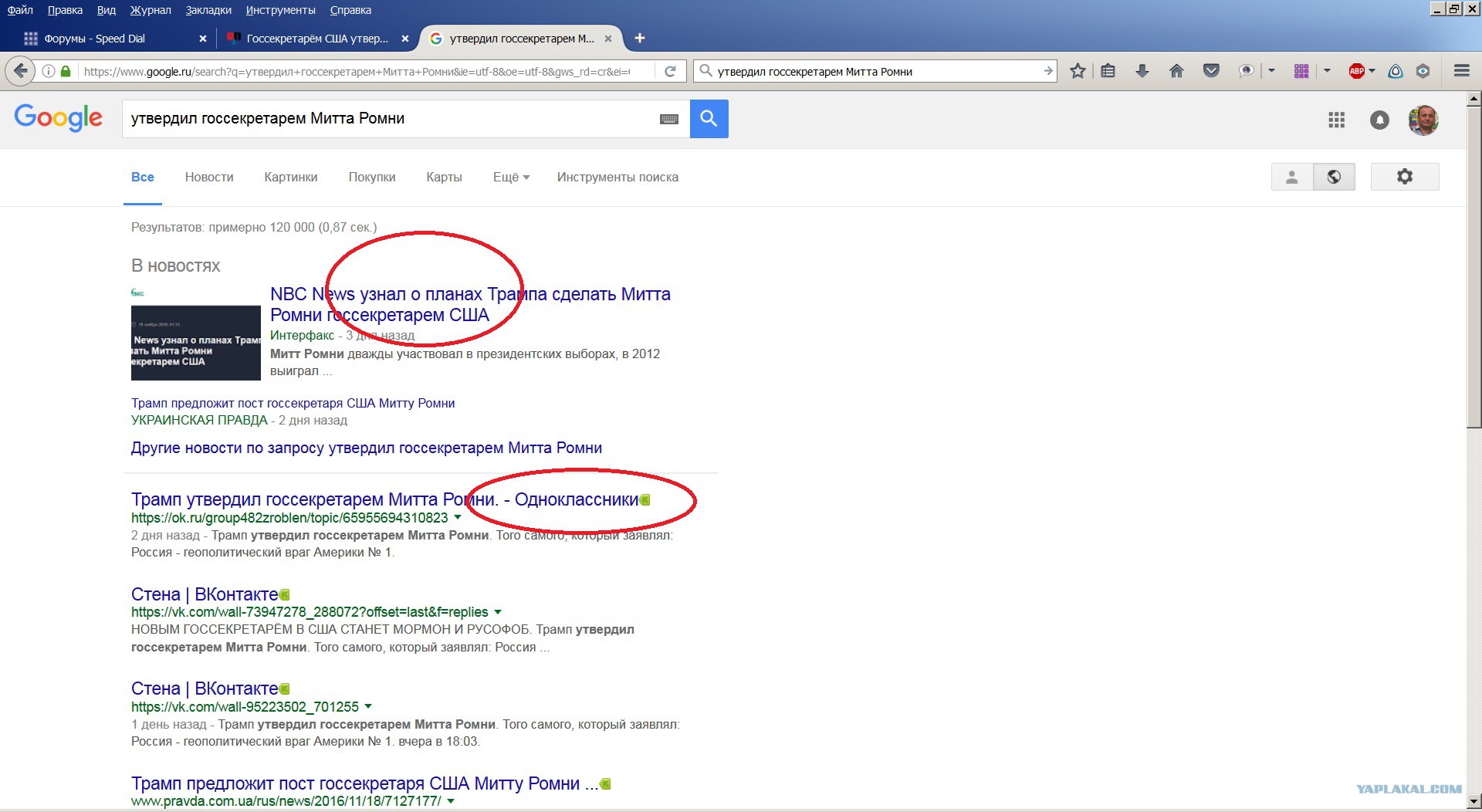Reload the current page
Screen dimensions: 1482x812
point(670,71)
